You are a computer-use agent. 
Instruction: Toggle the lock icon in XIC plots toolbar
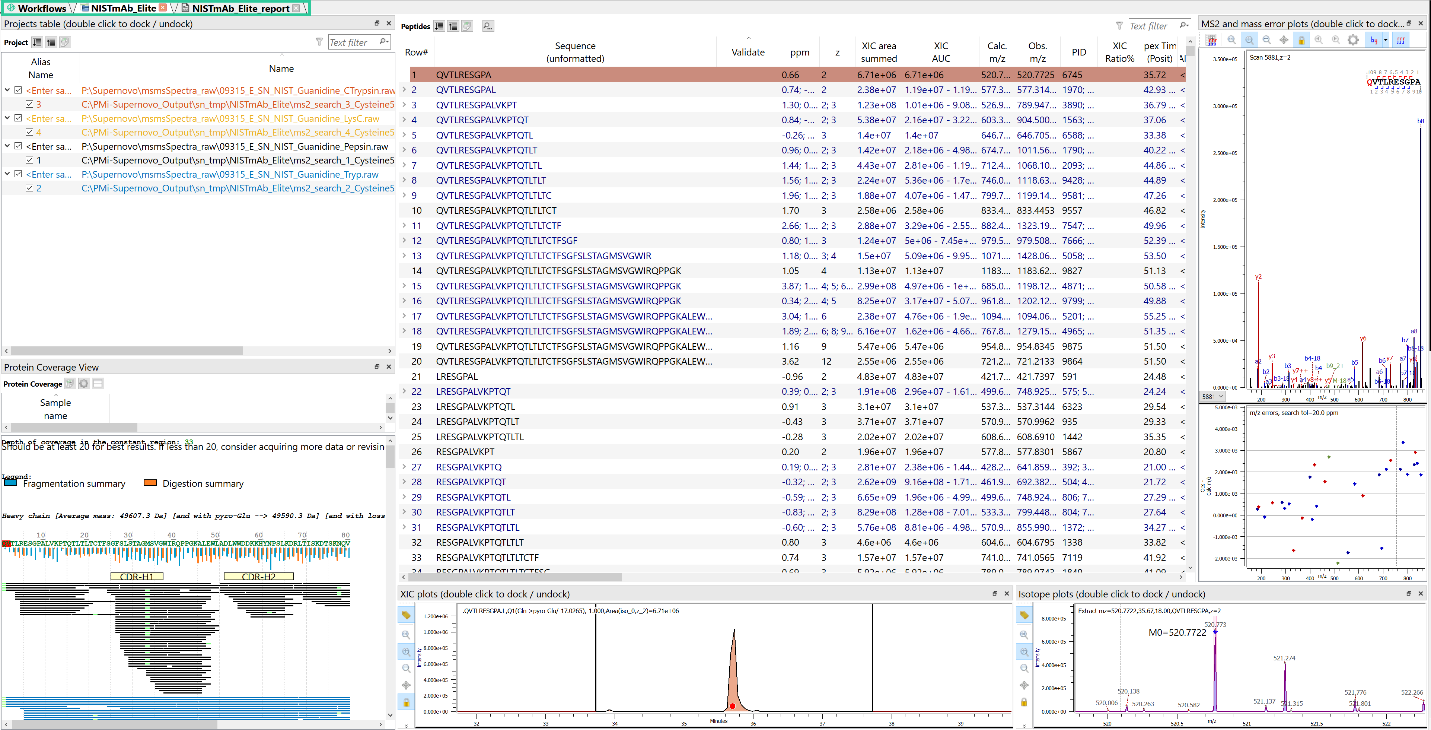click(x=406, y=702)
